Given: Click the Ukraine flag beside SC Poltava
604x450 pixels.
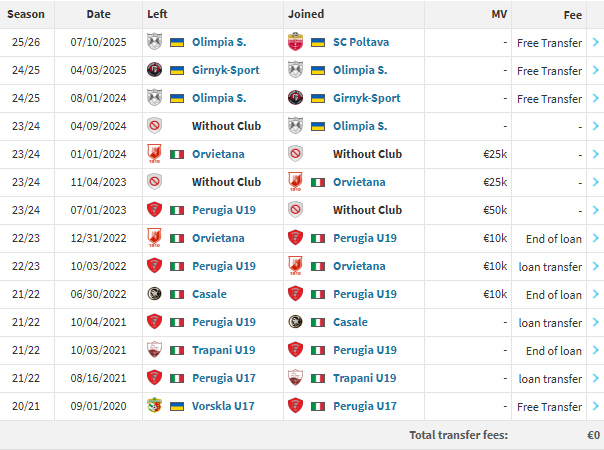Looking at the screenshot, I should pos(318,42).
